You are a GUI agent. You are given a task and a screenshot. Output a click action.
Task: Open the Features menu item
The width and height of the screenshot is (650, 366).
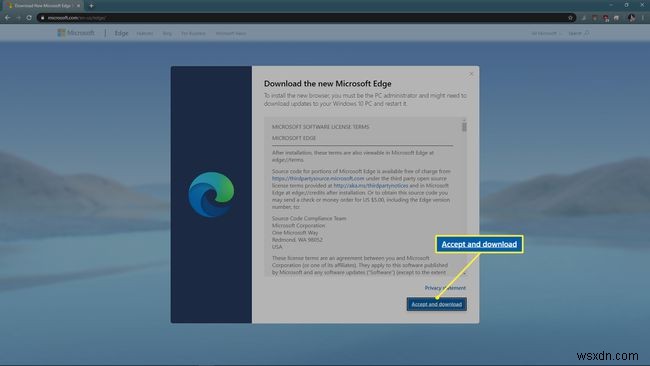[x=145, y=33]
